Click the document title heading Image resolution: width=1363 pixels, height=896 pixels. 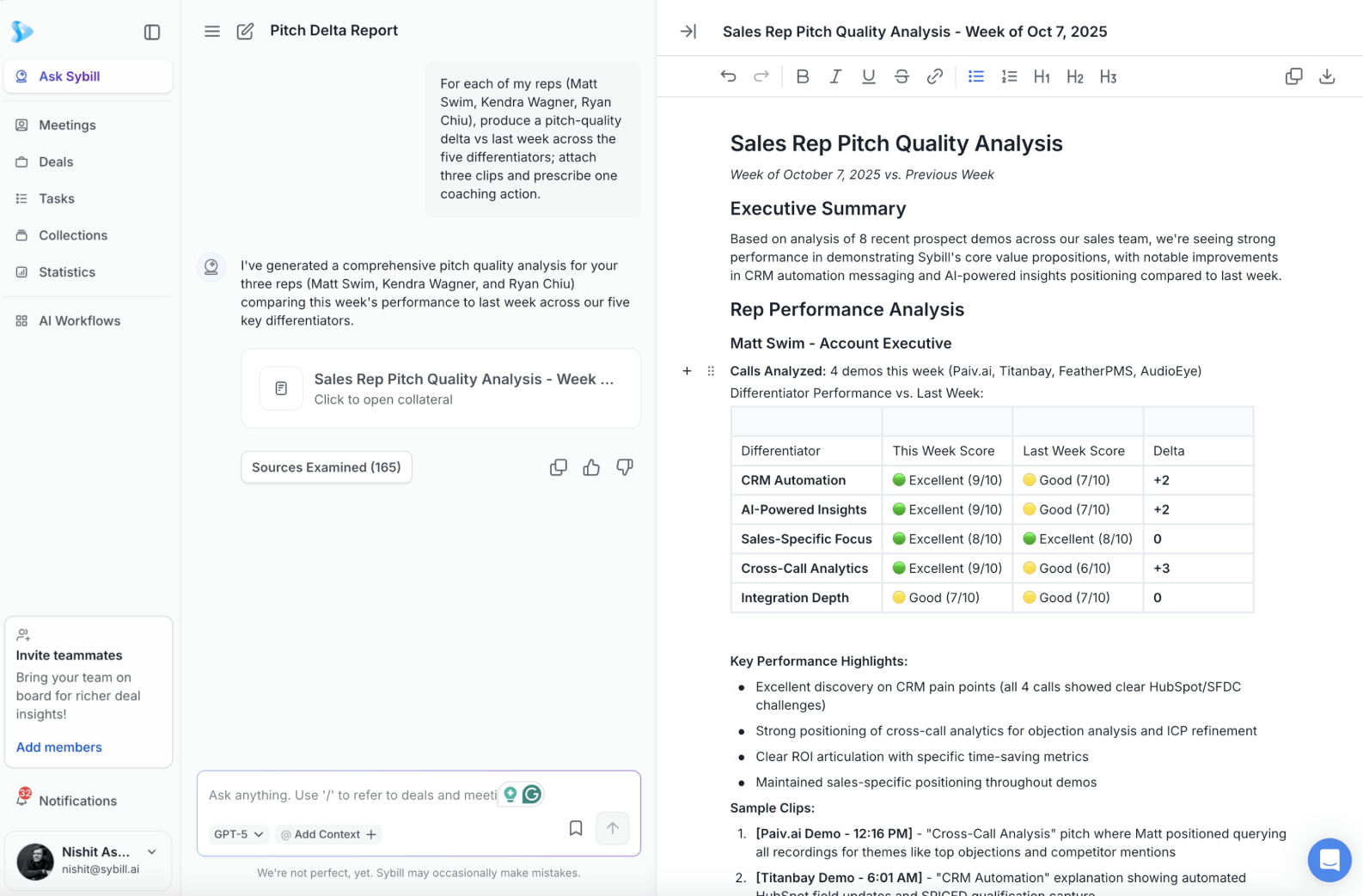(x=896, y=143)
